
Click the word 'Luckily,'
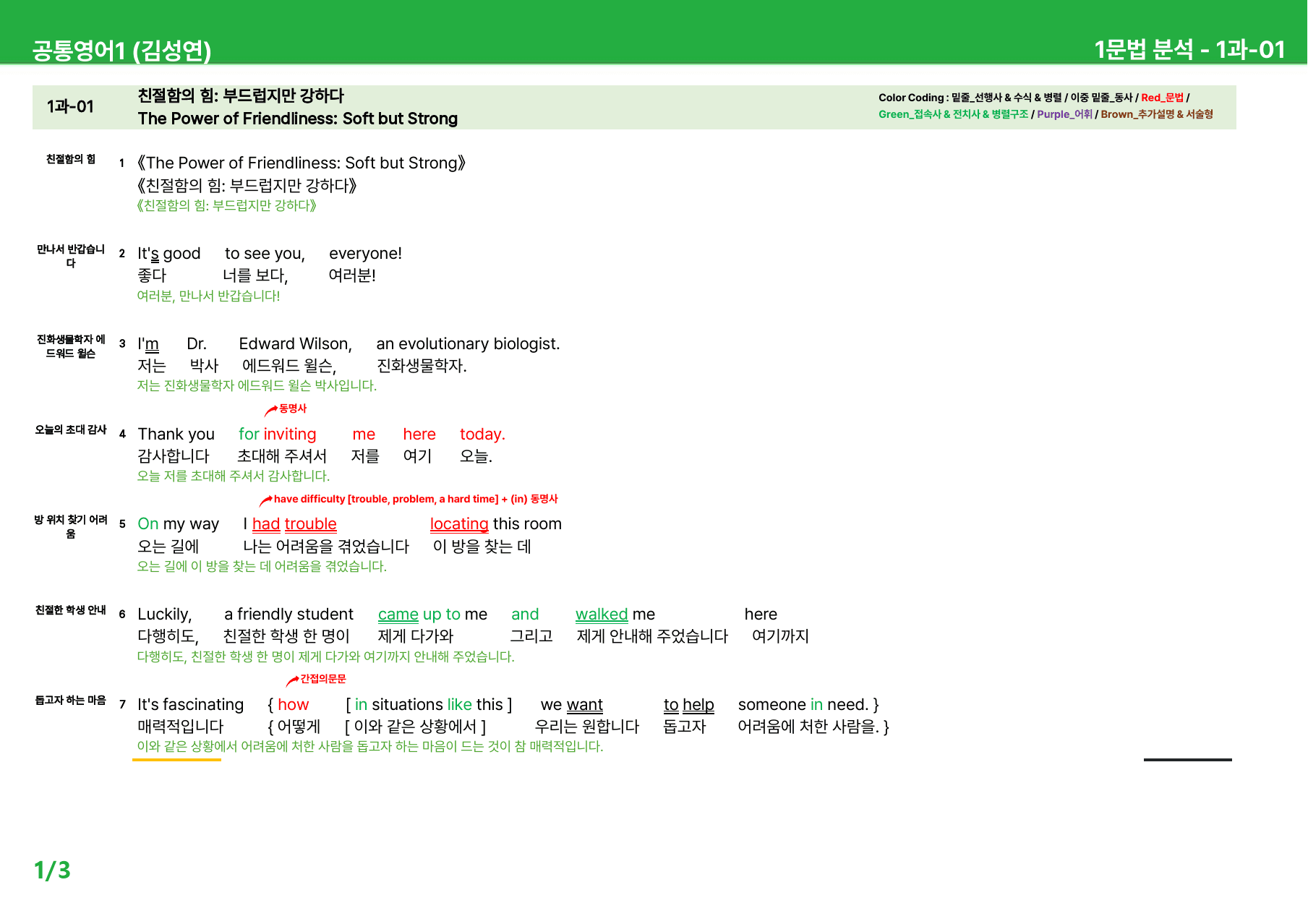pyautogui.click(x=165, y=615)
